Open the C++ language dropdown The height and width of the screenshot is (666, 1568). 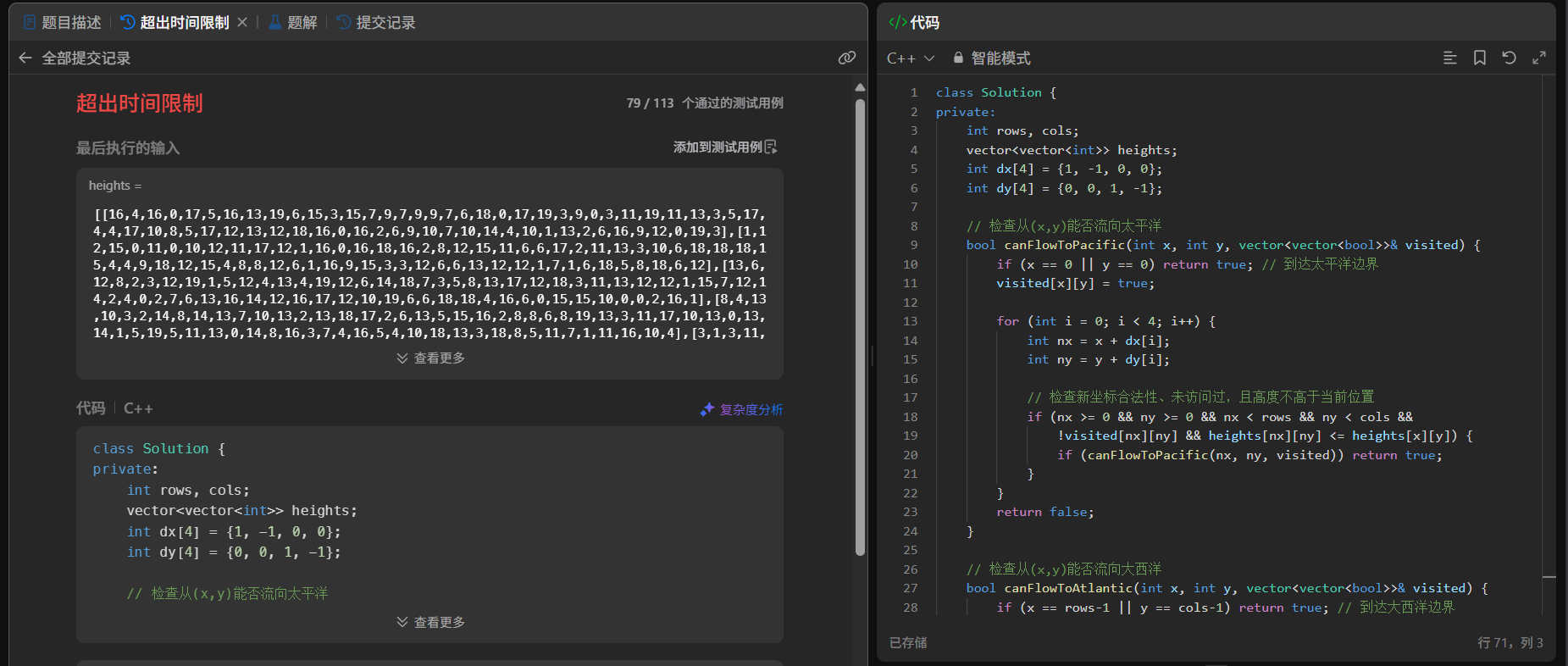[911, 58]
